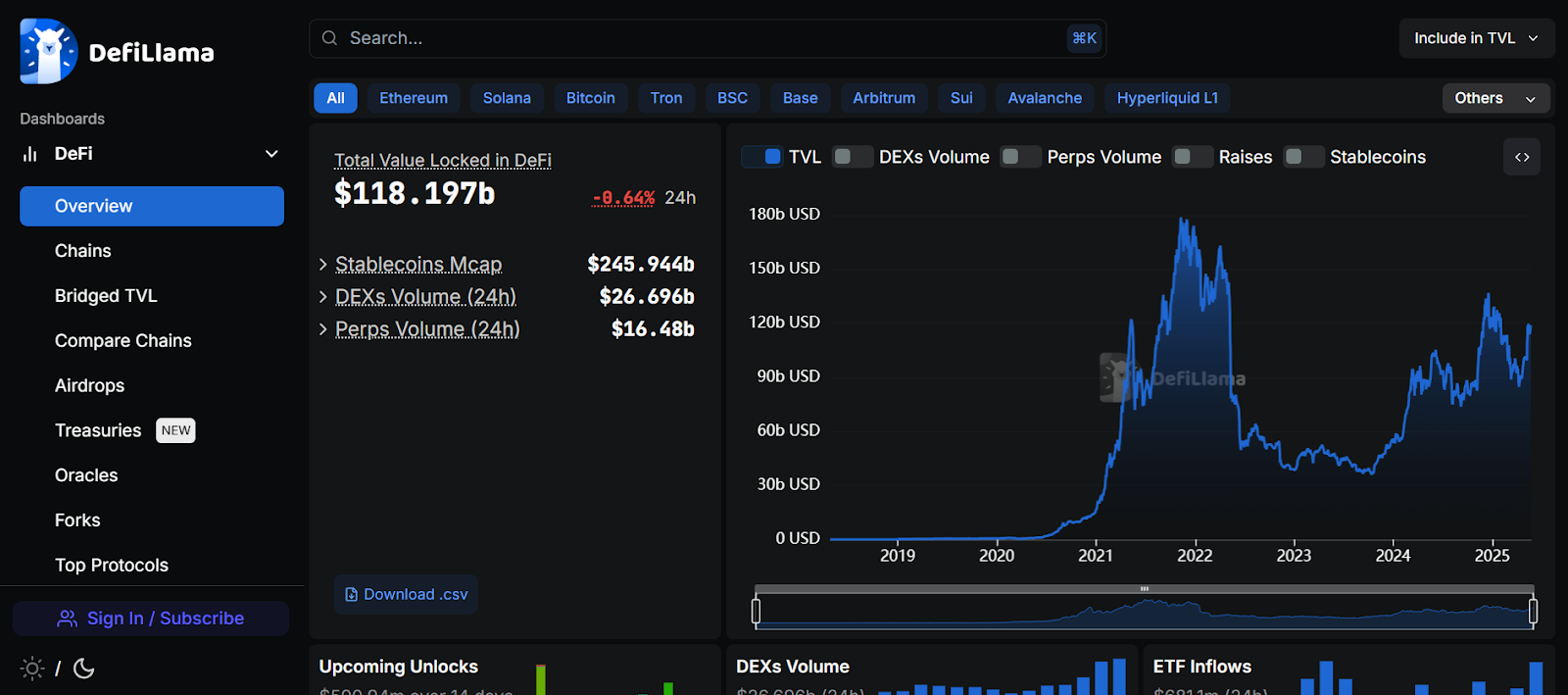1568x695 pixels.
Task: Open the embed chart code icon
Action: (x=1522, y=157)
